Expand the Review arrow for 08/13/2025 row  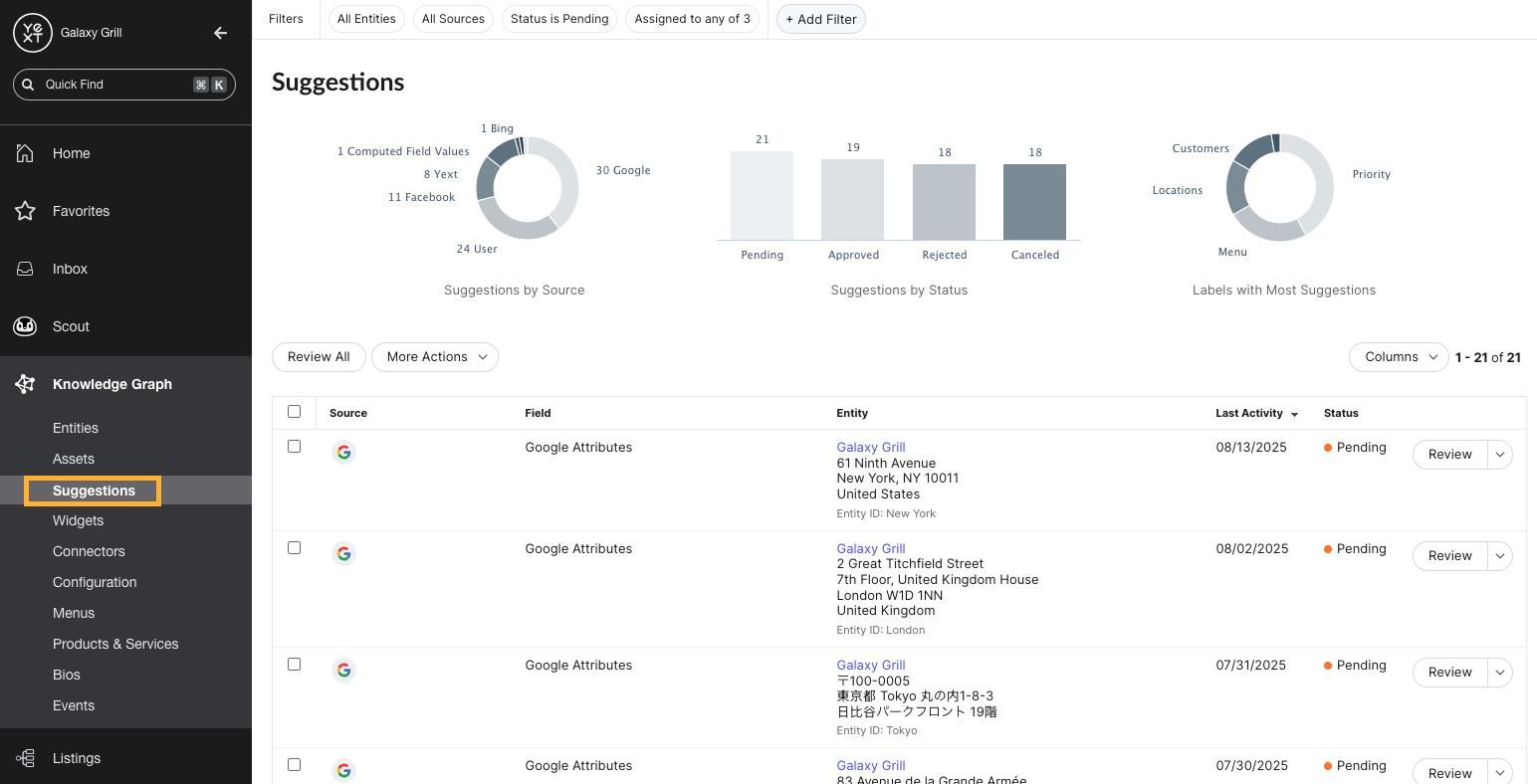(1499, 455)
